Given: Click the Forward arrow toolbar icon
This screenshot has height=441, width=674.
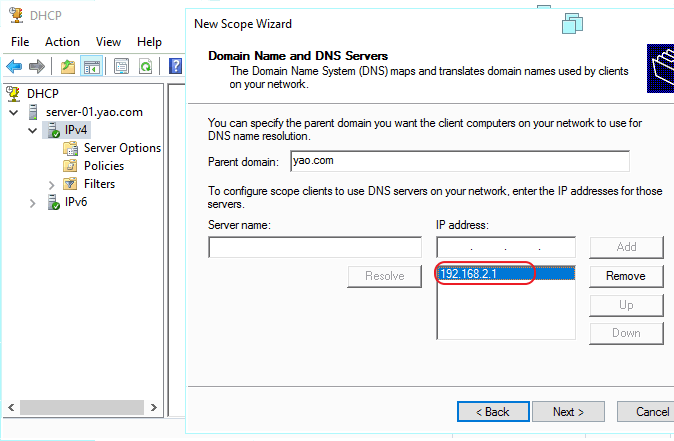Looking at the screenshot, I should [37, 66].
